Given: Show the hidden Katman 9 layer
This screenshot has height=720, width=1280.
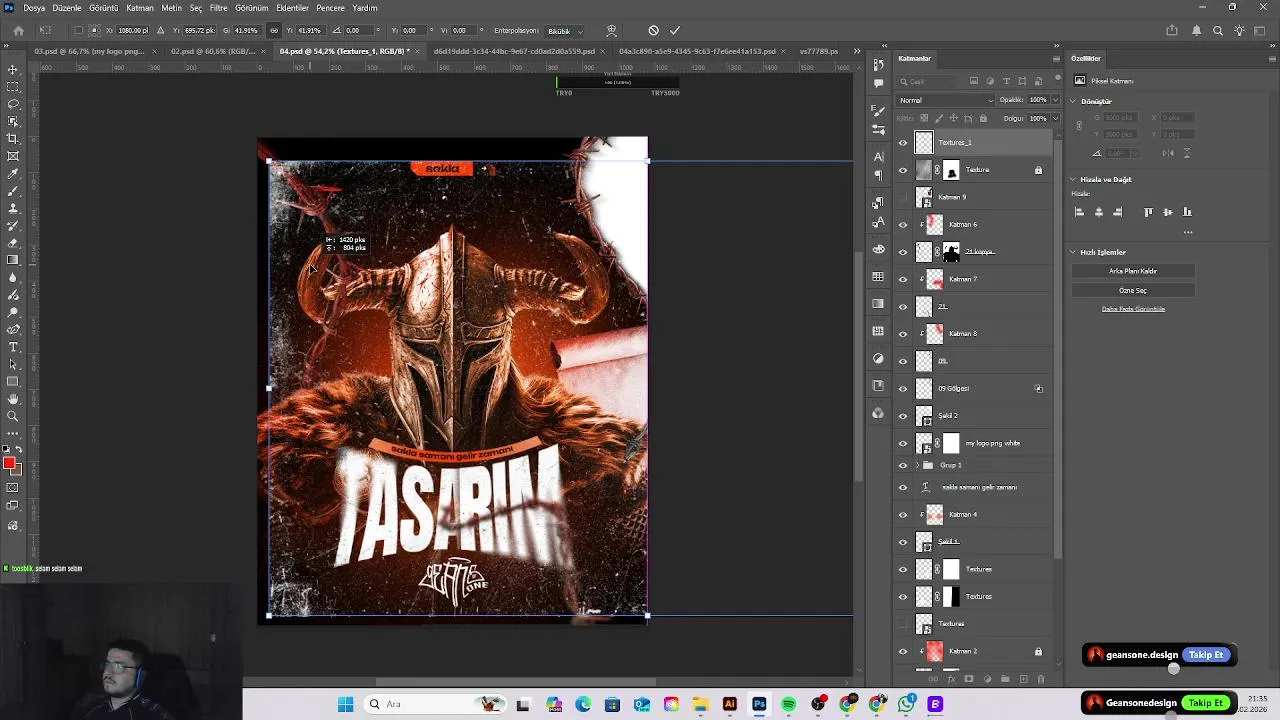Looking at the screenshot, I should [903, 197].
